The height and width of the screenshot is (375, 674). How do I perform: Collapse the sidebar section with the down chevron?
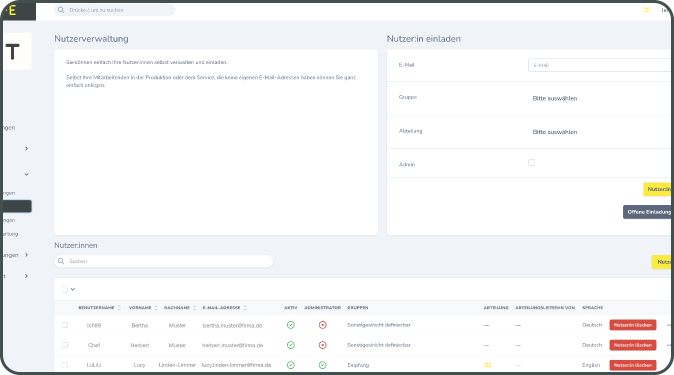pyautogui.click(x=26, y=174)
